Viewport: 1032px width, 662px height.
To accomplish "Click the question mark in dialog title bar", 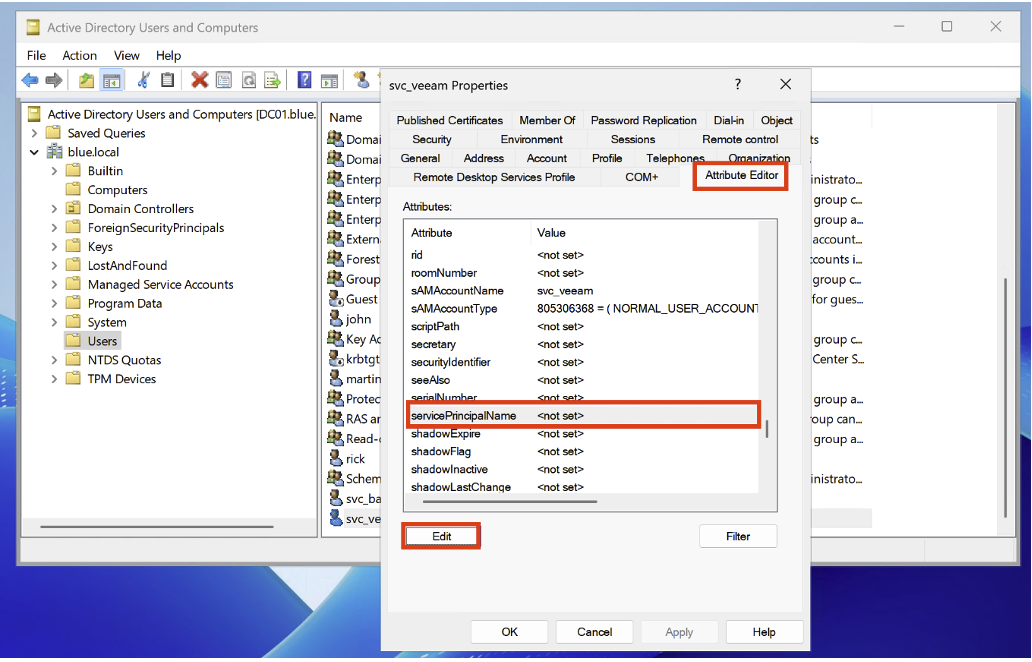I will pos(738,85).
